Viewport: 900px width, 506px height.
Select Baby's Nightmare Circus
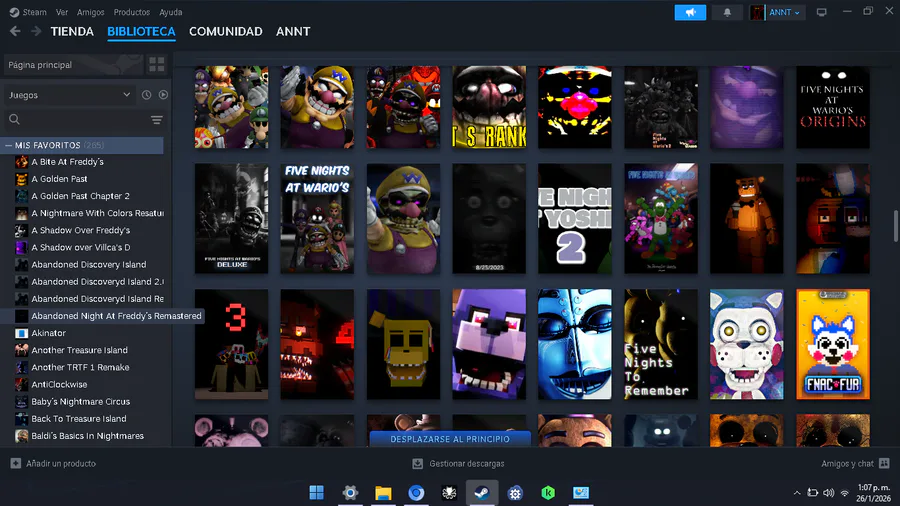tap(83, 402)
